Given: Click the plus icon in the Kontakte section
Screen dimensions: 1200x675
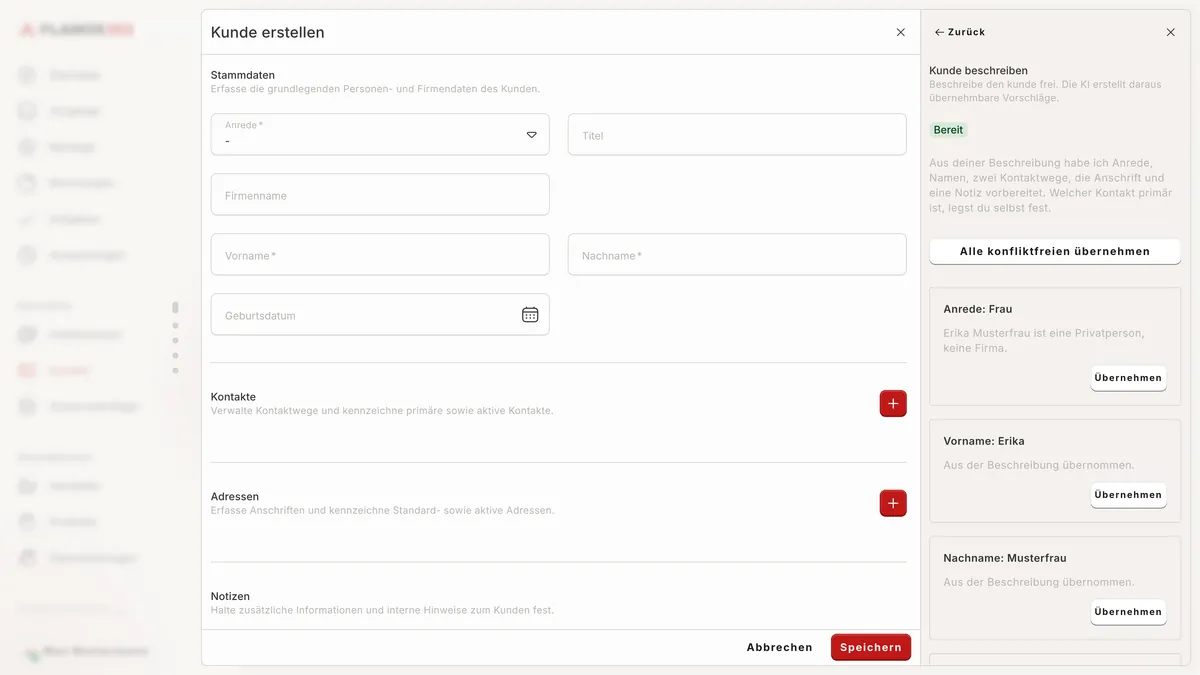Looking at the screenshot, I should [893, 404].
